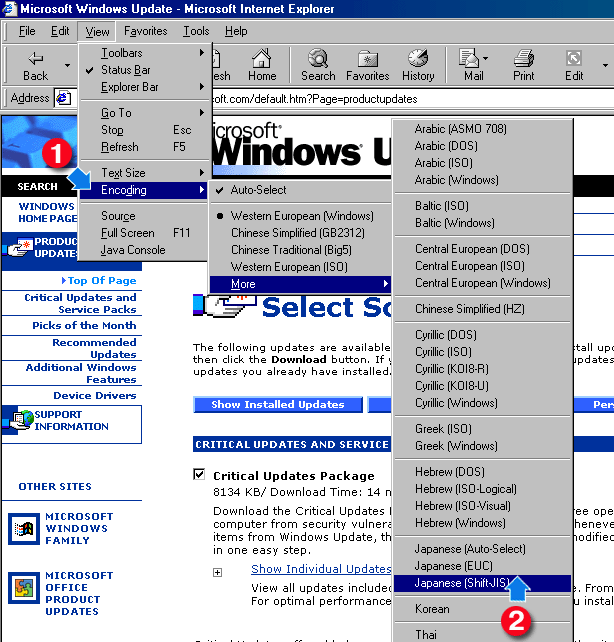Viewport: 614px width, 642px height.
Task: Select Central European (ISO) encoding
Action: [x=483, y=266]
